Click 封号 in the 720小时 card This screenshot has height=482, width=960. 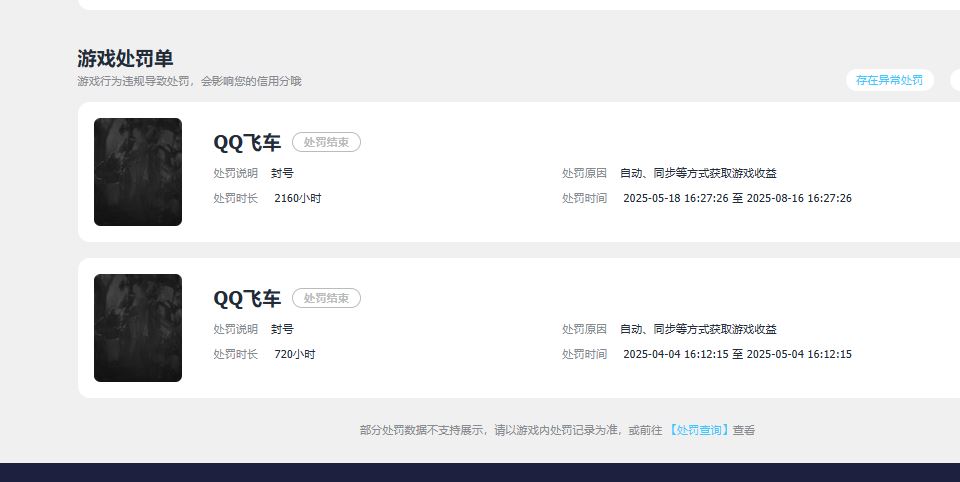282,329
